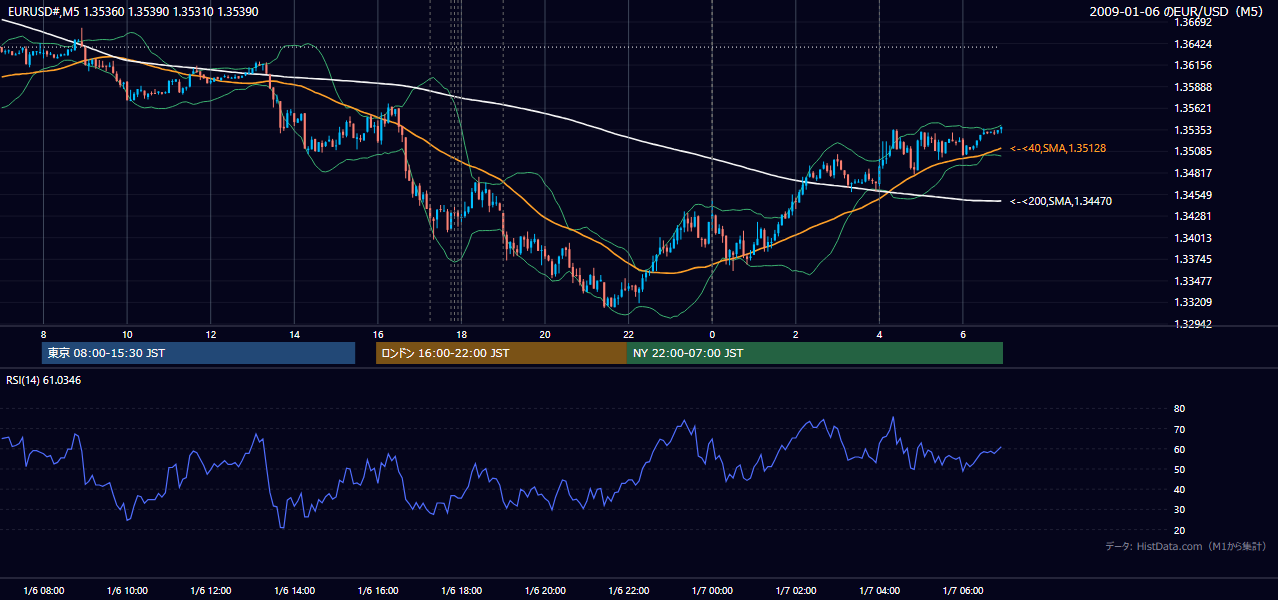The width and height of the screenshot is (1278, 600).
Task: Click the bottom timestamp 1/6 18:00
Action: [461, 591]
